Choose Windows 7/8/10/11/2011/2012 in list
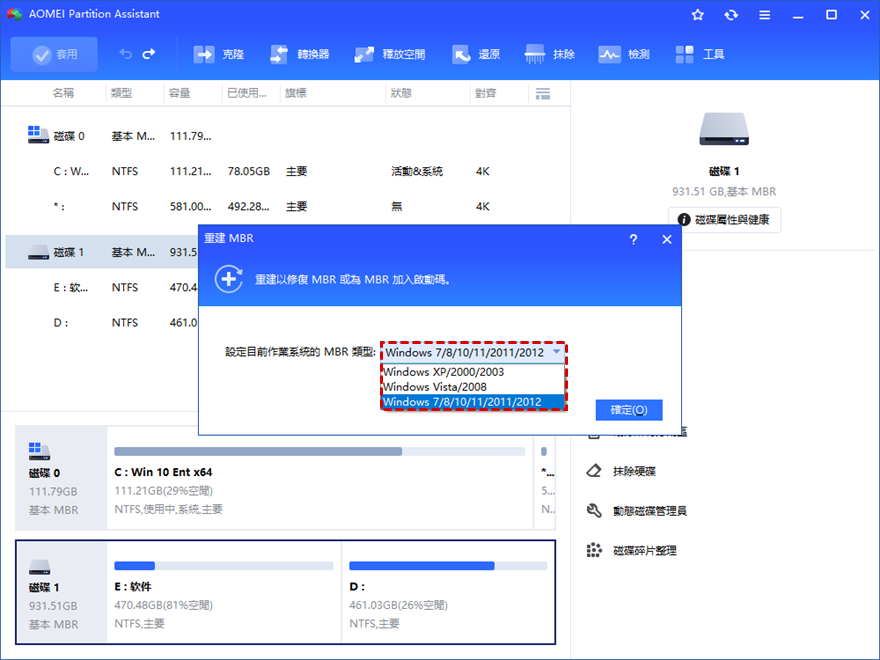Image resolution: width=880 pixels, height=660 pixels. (x=473, y=402)
